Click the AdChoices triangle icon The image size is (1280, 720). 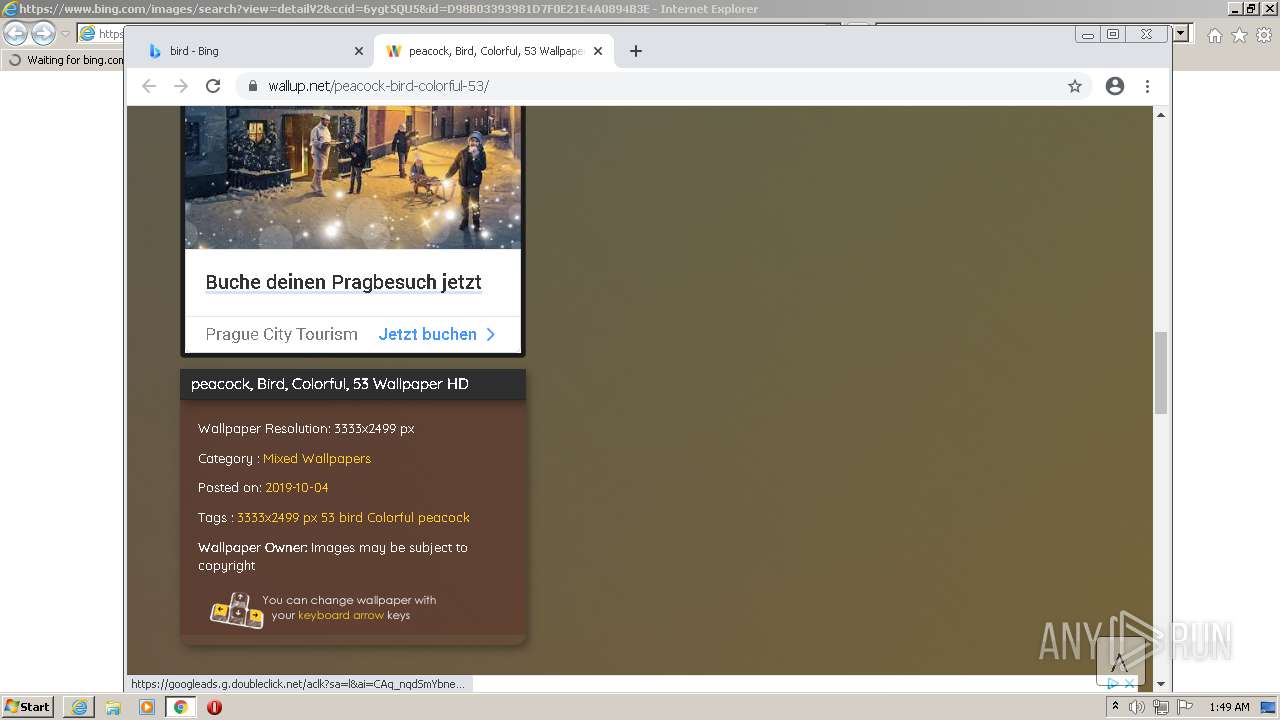point(1112,684)
